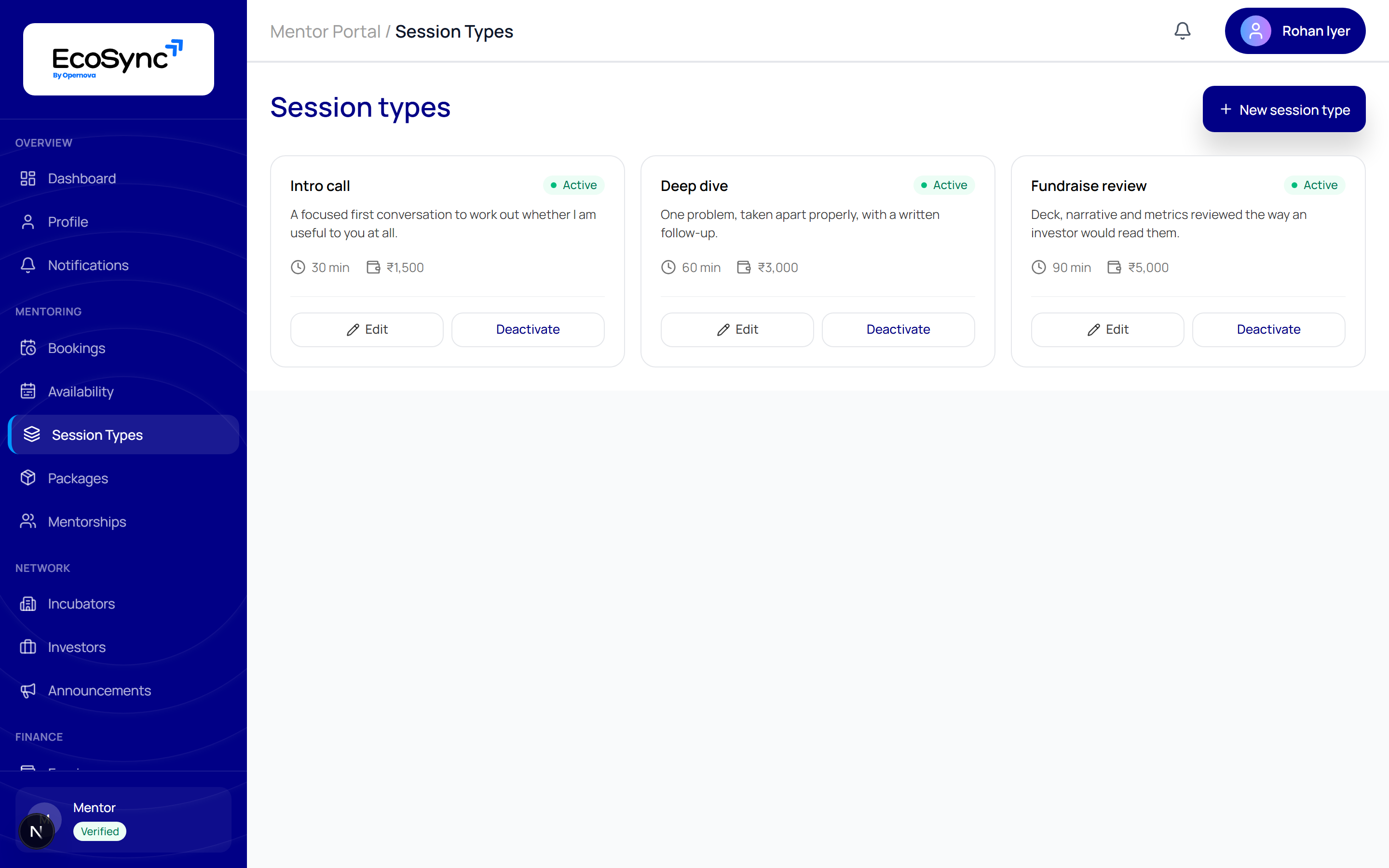Create a New session type

coord(1284,109)
